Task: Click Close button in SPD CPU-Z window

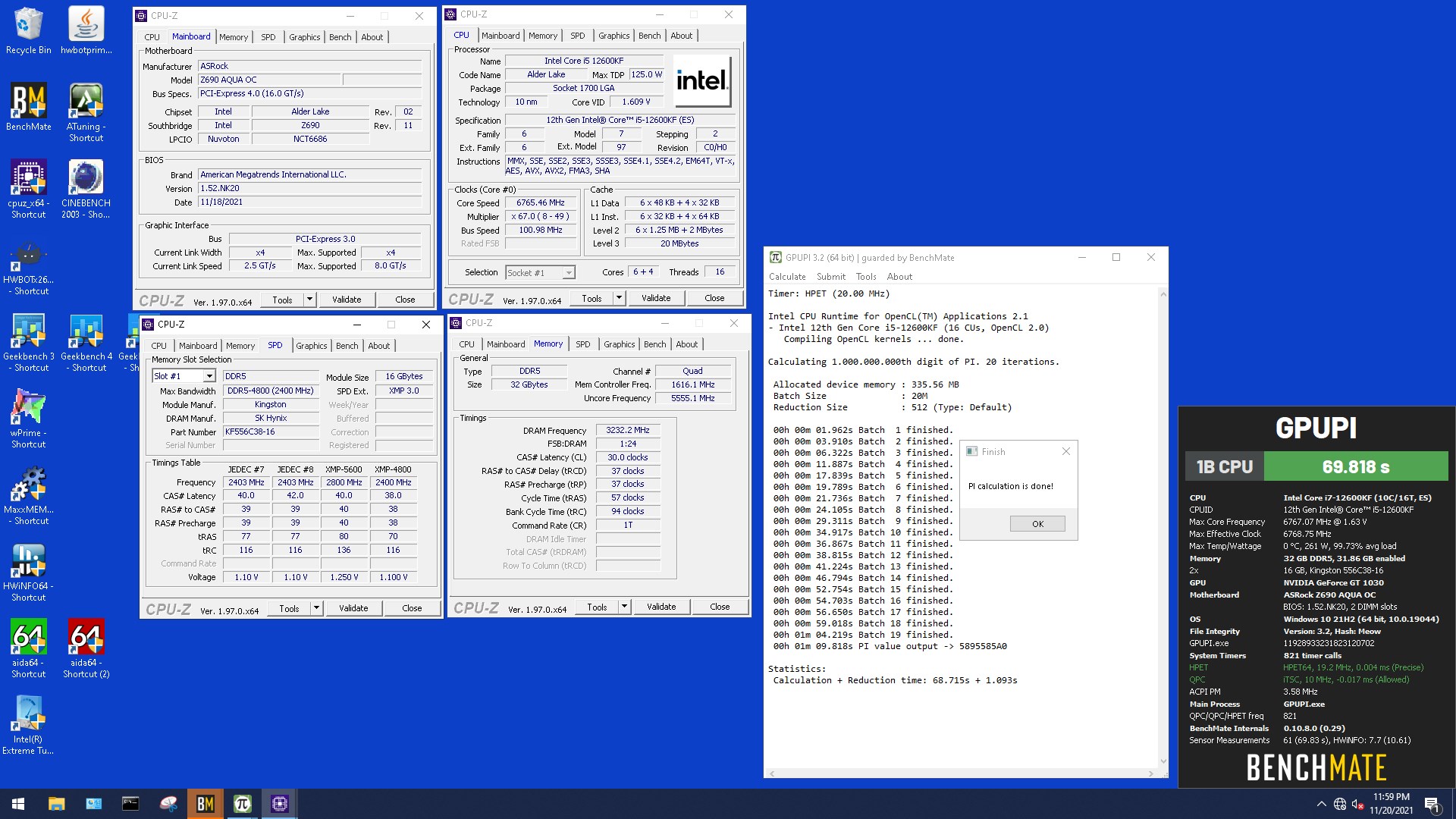Action: pos(412,608)
